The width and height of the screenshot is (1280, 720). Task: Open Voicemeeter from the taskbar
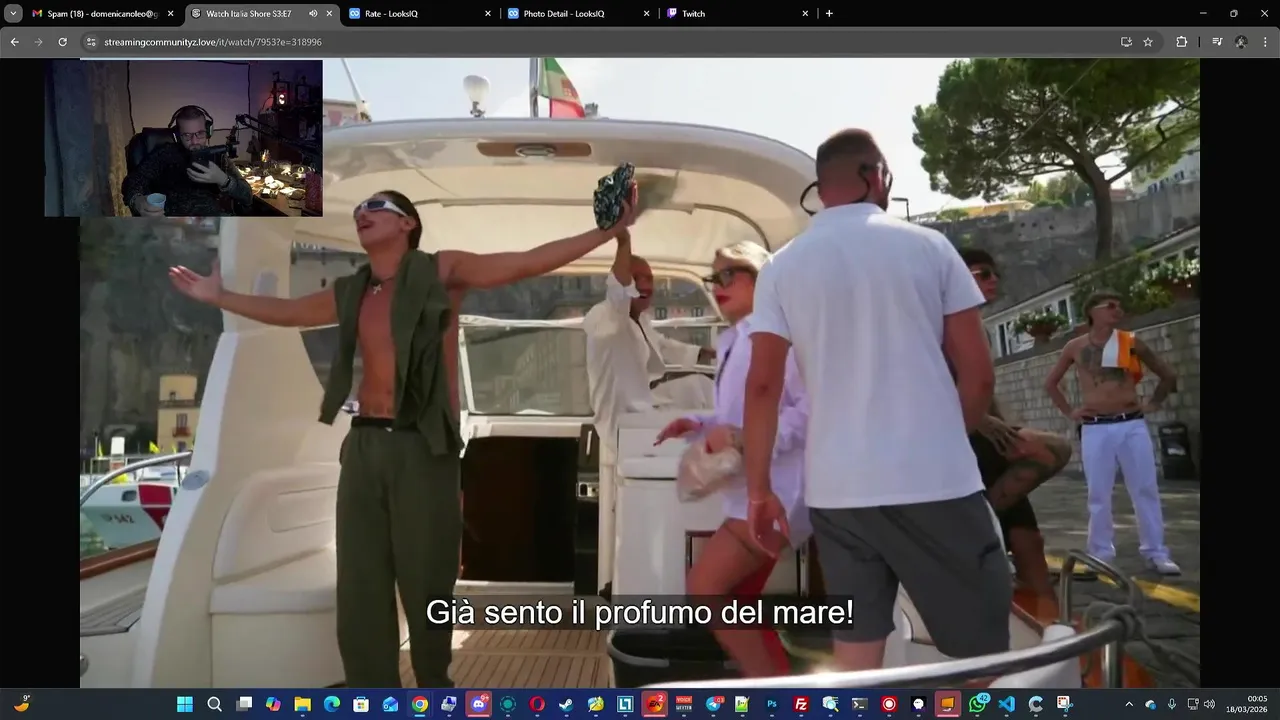click(684, 704)
